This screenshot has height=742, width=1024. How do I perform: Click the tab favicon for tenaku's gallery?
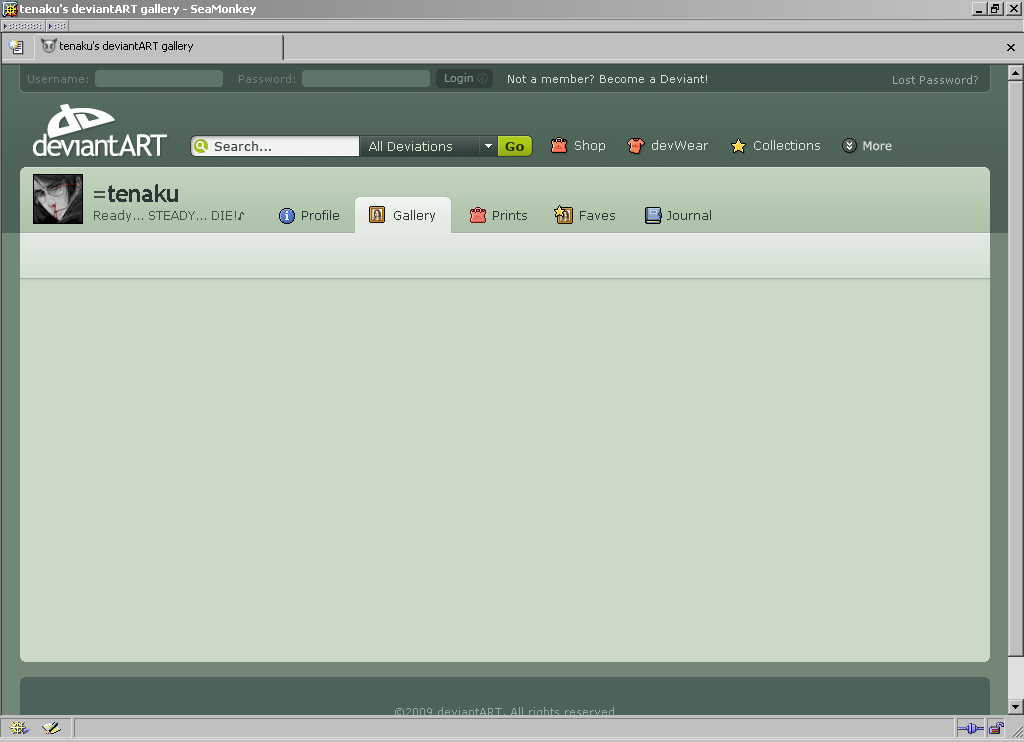click(48, 46)
